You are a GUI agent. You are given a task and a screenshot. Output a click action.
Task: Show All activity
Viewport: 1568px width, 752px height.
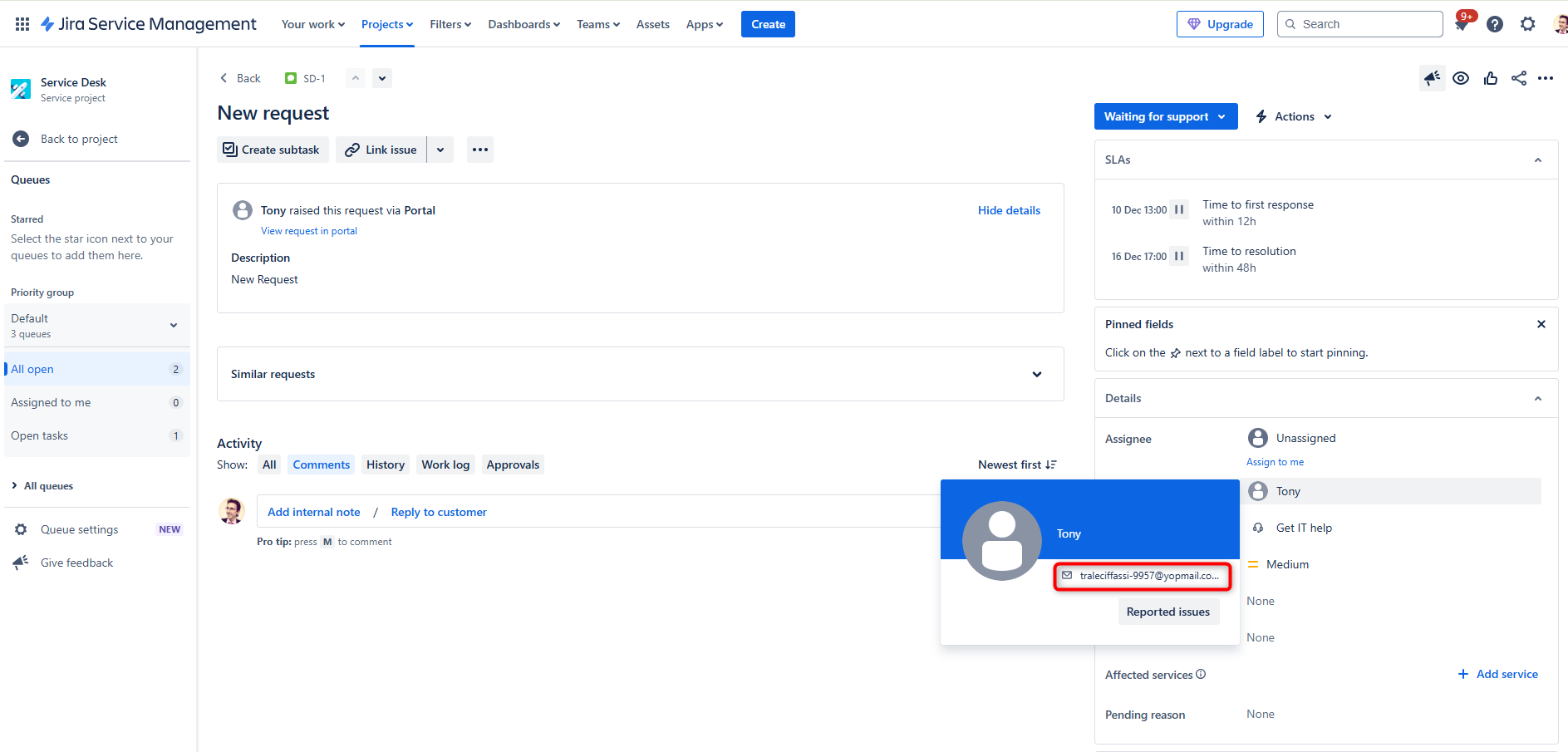(269, 464)
